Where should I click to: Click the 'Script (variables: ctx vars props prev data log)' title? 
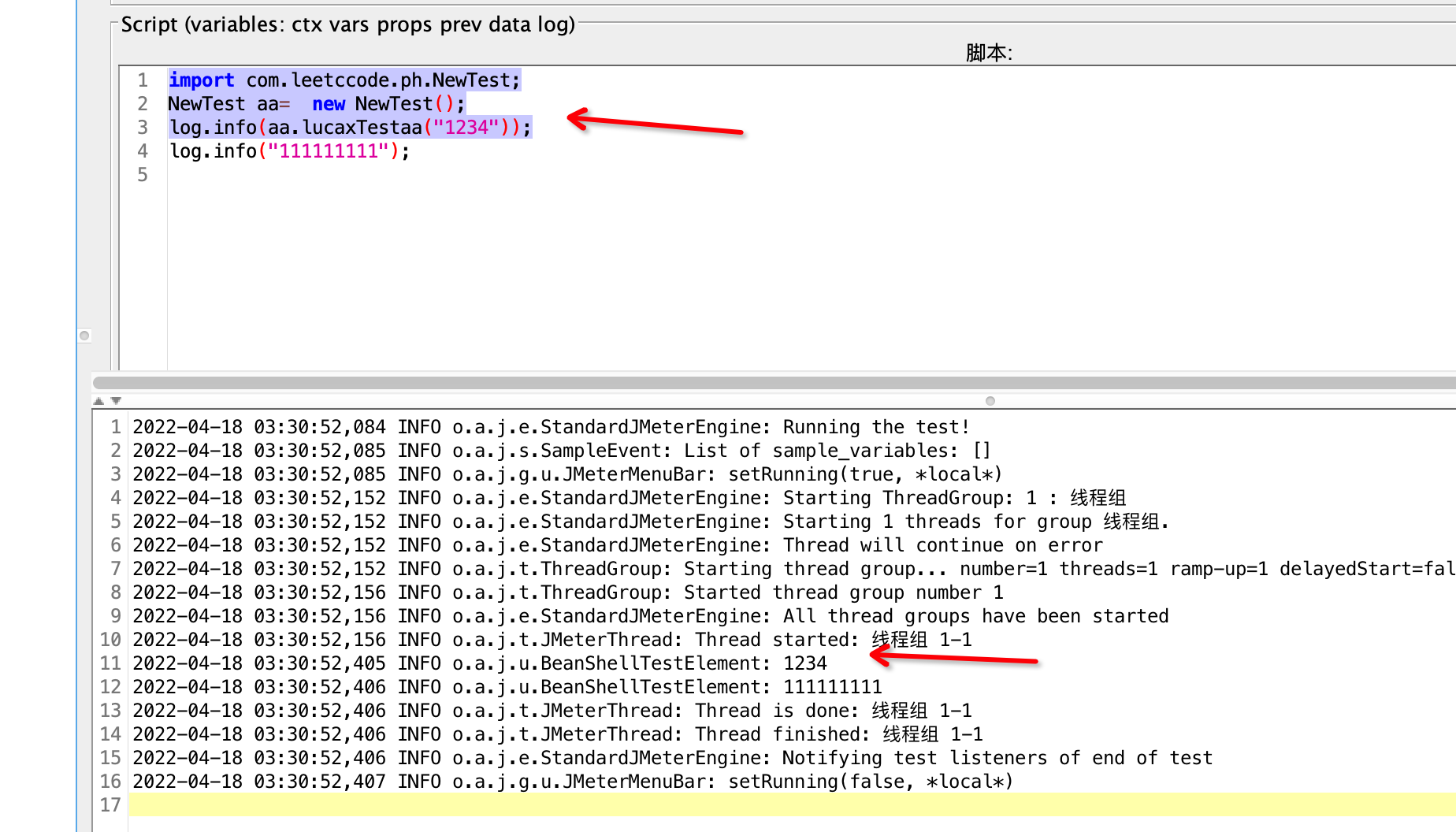pyautogui.click(x=348, y=24)
